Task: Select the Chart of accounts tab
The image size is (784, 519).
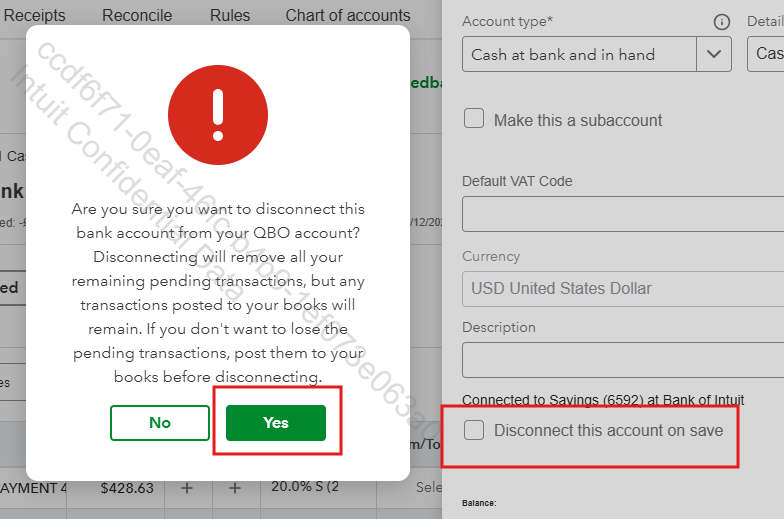Action: 348,15
